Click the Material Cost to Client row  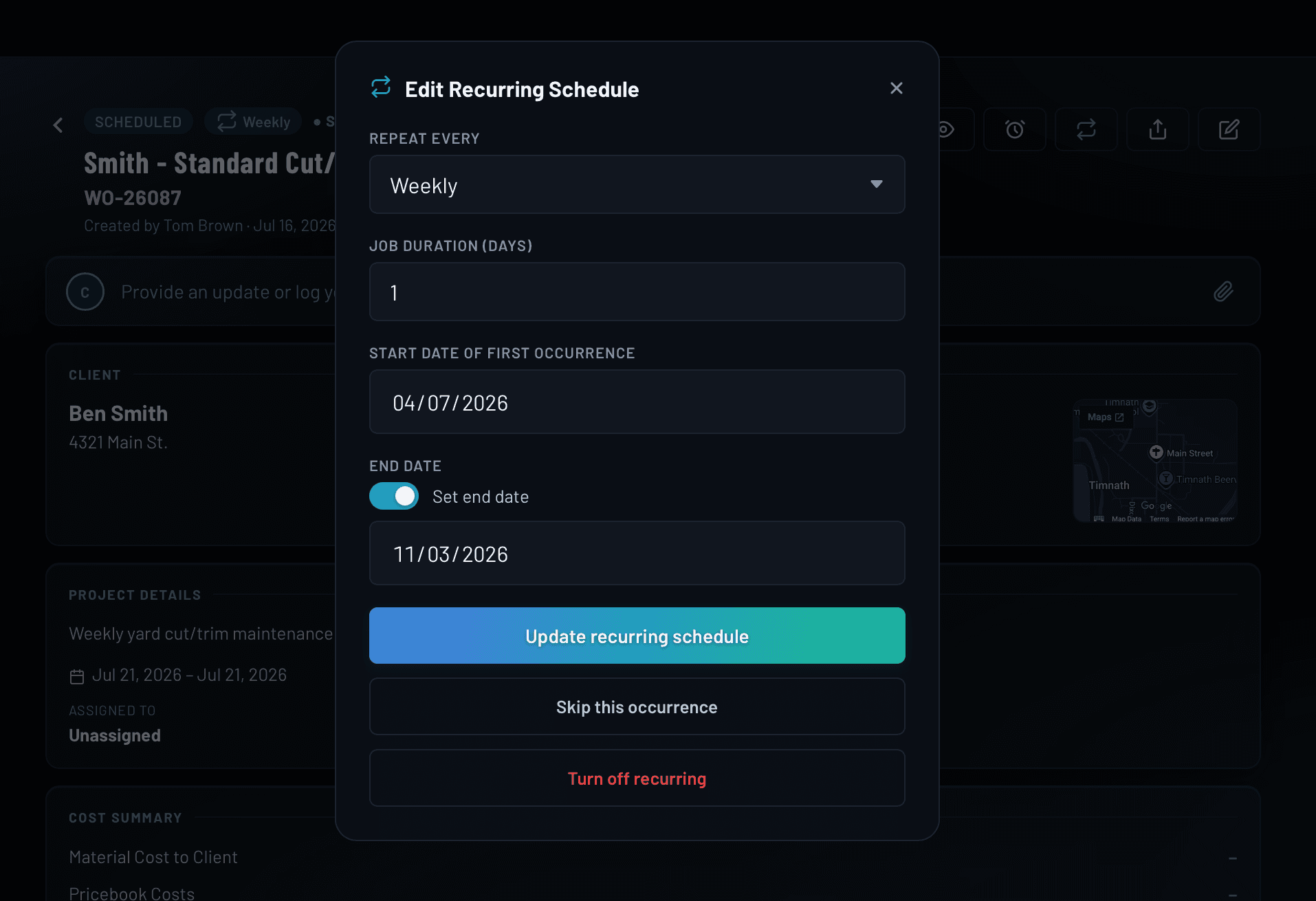(653, 857)
